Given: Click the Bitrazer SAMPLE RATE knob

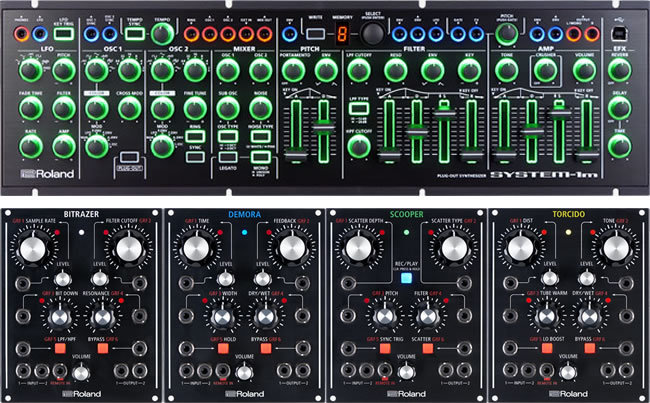Looking at the screenshot, I should pyautogui.click(x=33, y=249).
